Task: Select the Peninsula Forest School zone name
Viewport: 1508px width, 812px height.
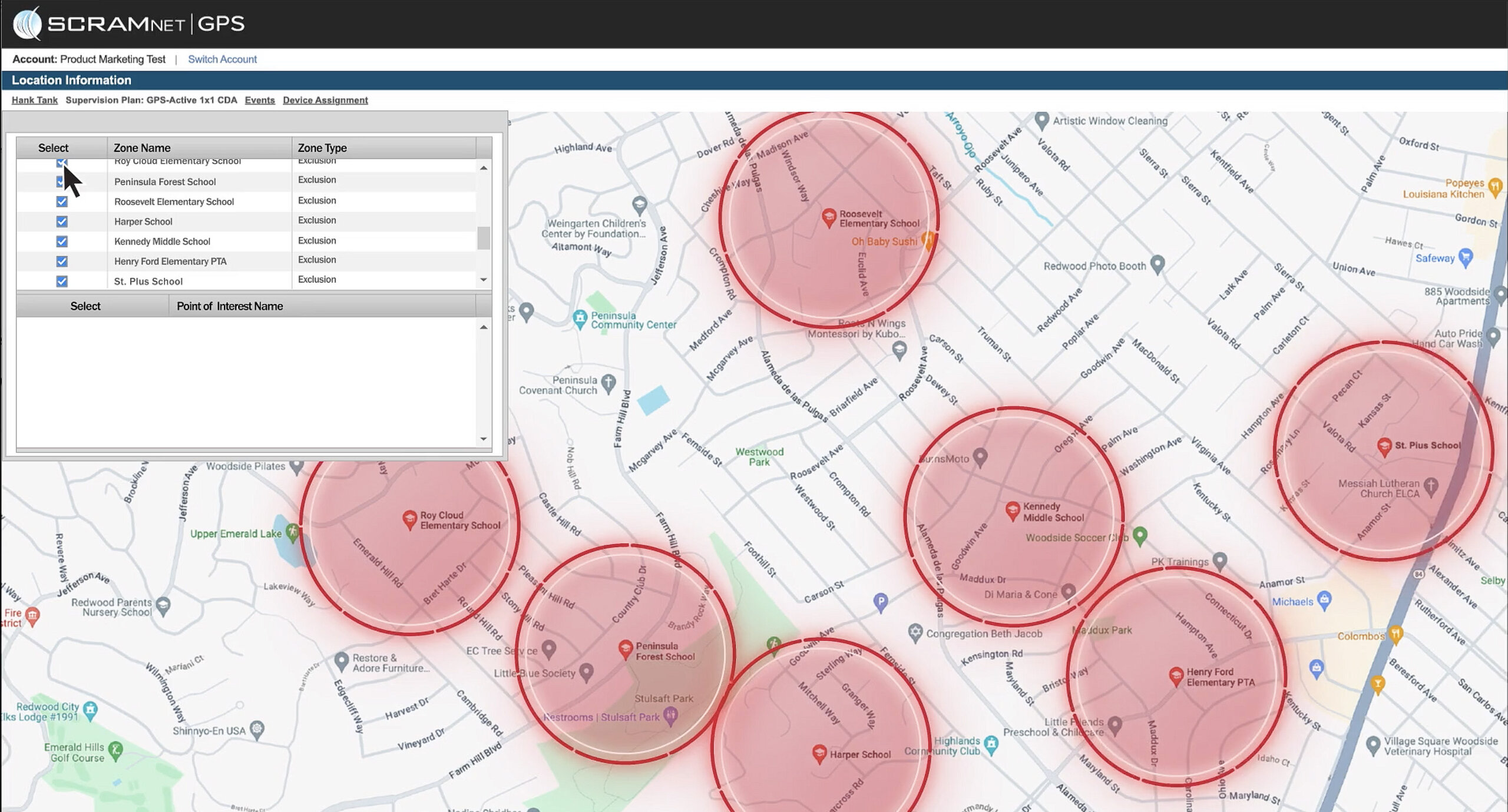Action: [165, 182]
